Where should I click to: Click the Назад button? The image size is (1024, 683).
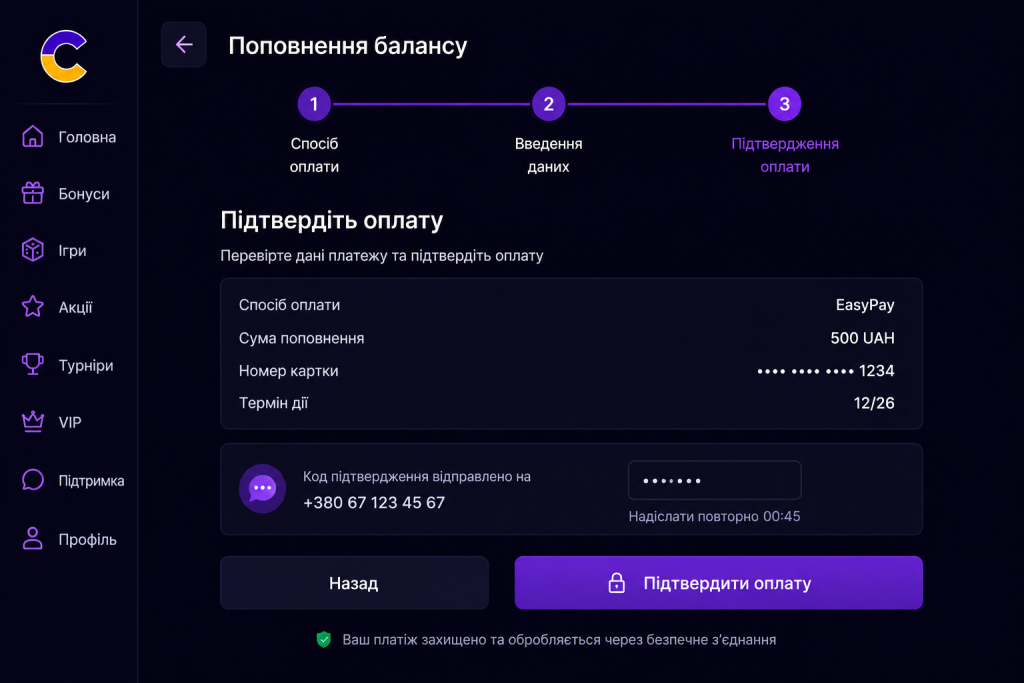pos(354,582)
